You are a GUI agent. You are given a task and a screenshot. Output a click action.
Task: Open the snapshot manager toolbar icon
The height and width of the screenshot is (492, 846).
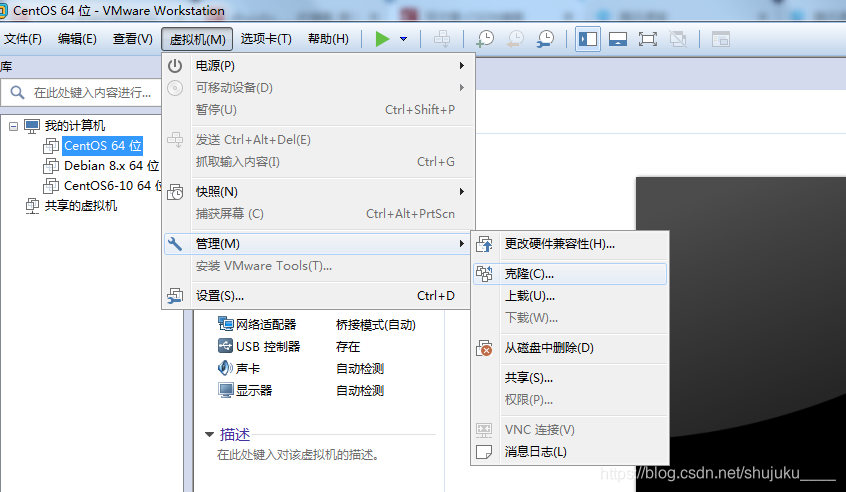(x=545, y=39)
